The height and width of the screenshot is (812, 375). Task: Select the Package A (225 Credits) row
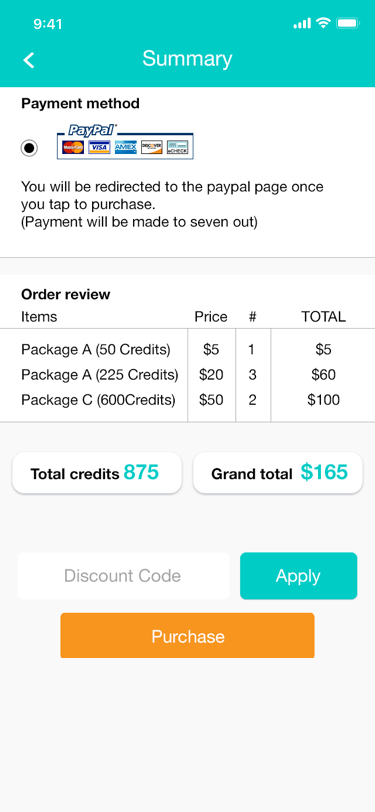coord(188,374)
